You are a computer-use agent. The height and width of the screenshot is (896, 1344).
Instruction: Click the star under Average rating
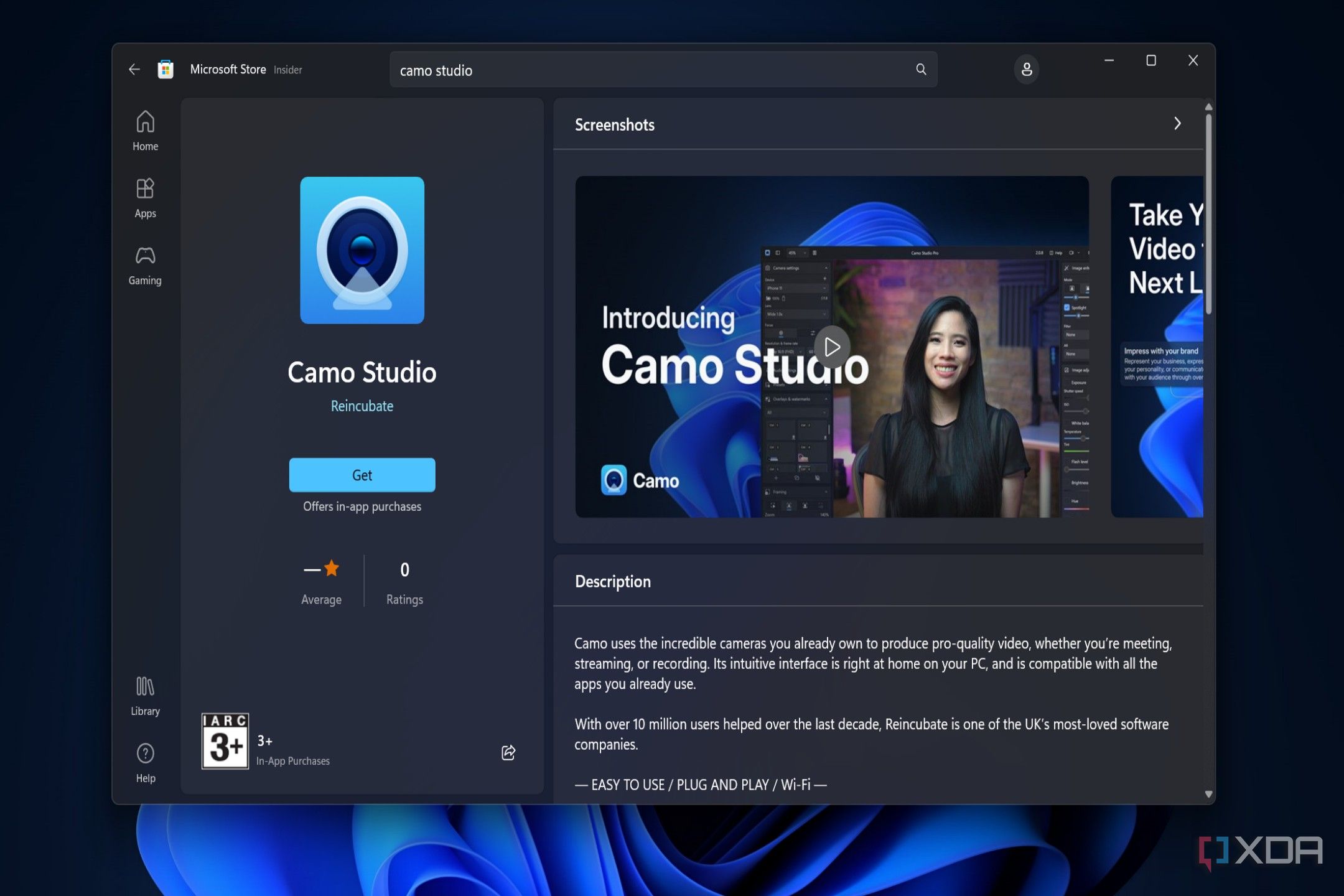pos(331,567)
